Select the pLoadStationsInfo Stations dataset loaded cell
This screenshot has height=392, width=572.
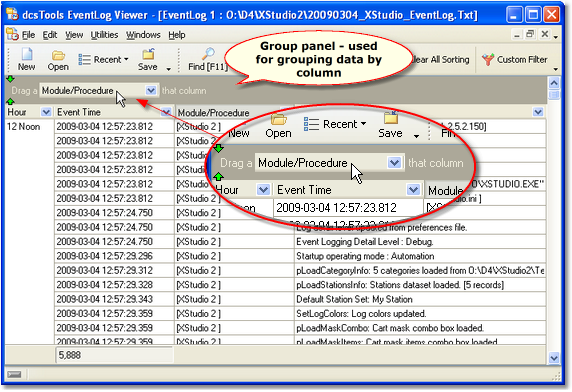tap(420, 285)
